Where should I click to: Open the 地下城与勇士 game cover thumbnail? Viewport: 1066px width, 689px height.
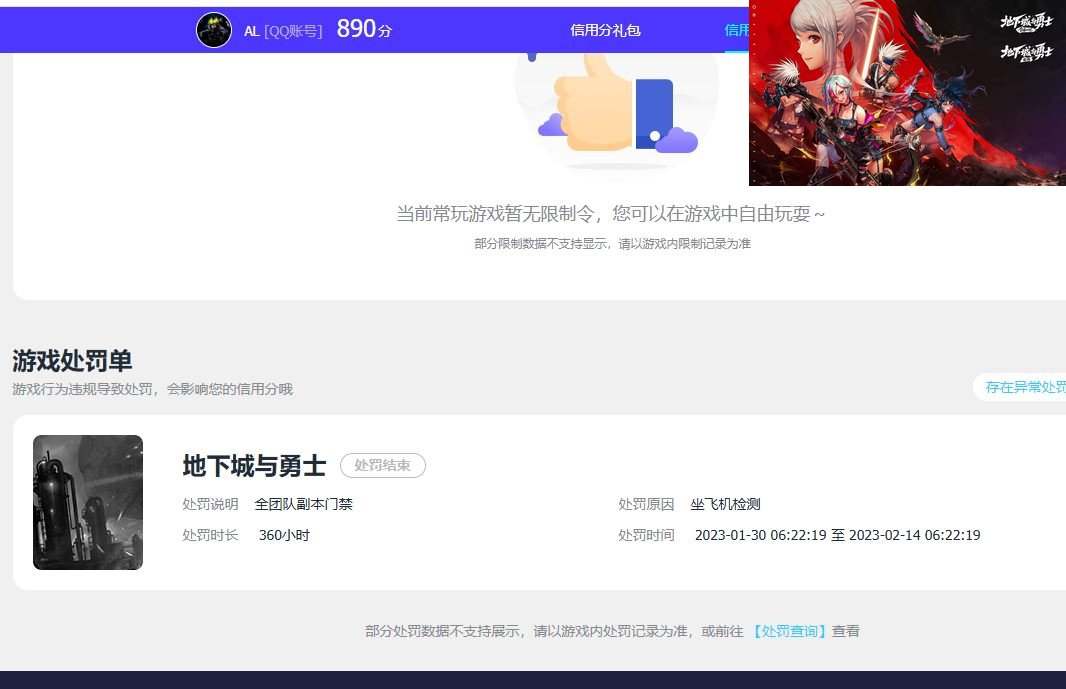click(x=88, y=502)
